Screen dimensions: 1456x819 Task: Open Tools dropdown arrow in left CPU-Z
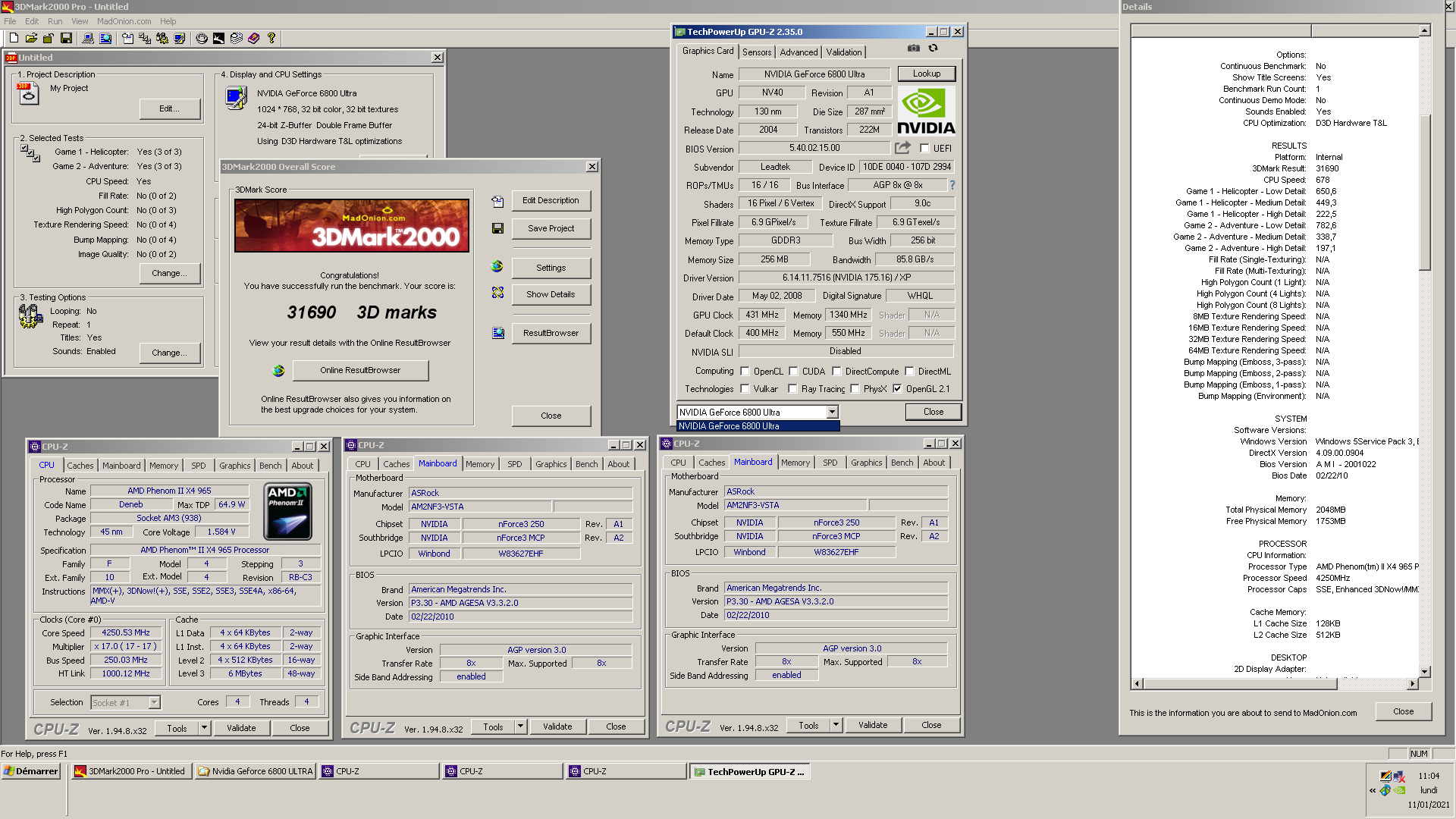pos(204,728)
